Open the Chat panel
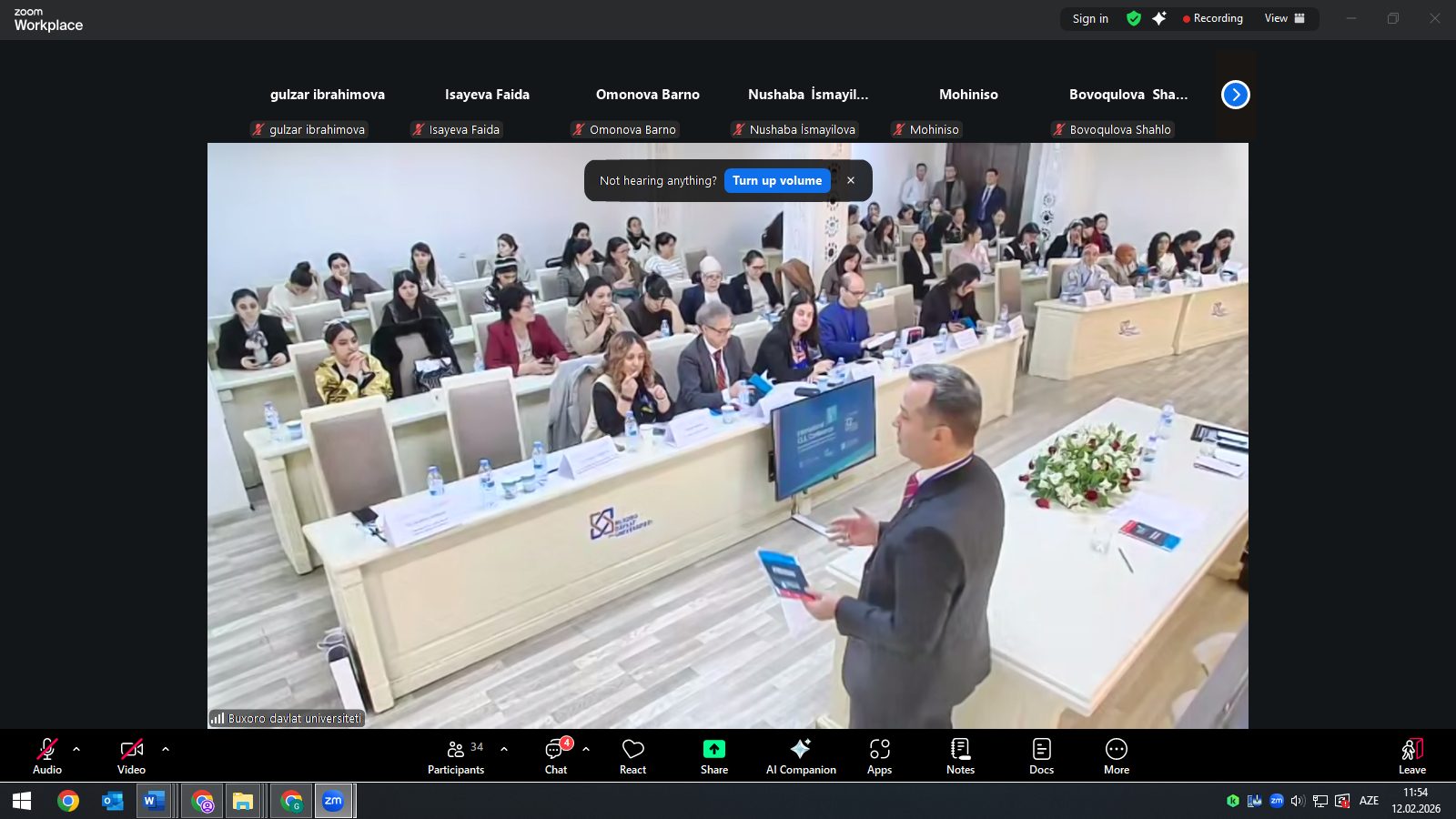 [x=555, y=756]
